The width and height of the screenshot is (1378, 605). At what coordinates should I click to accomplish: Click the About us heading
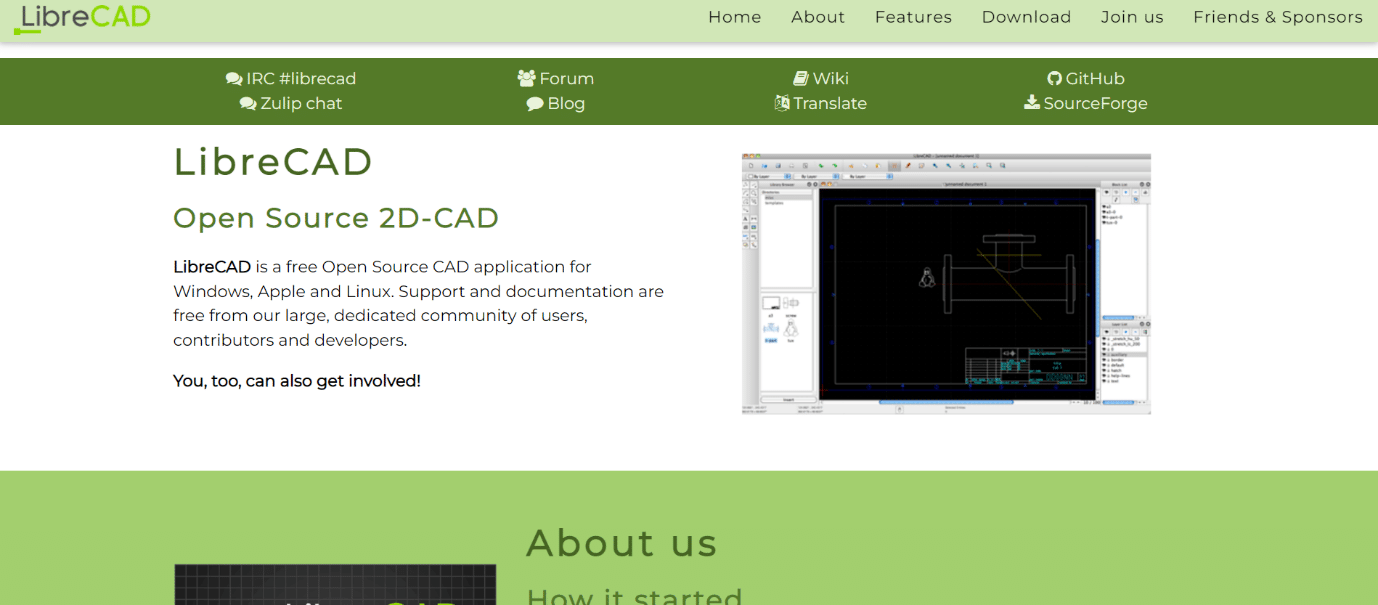point(622,543)
